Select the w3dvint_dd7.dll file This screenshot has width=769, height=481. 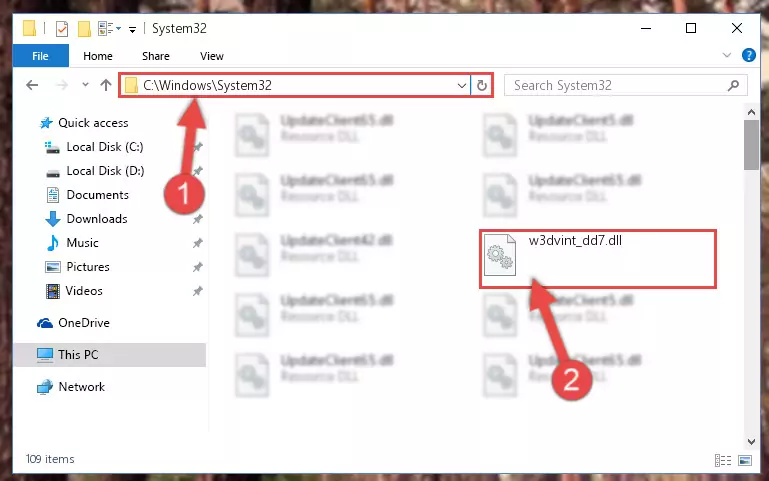click(597, 258)
